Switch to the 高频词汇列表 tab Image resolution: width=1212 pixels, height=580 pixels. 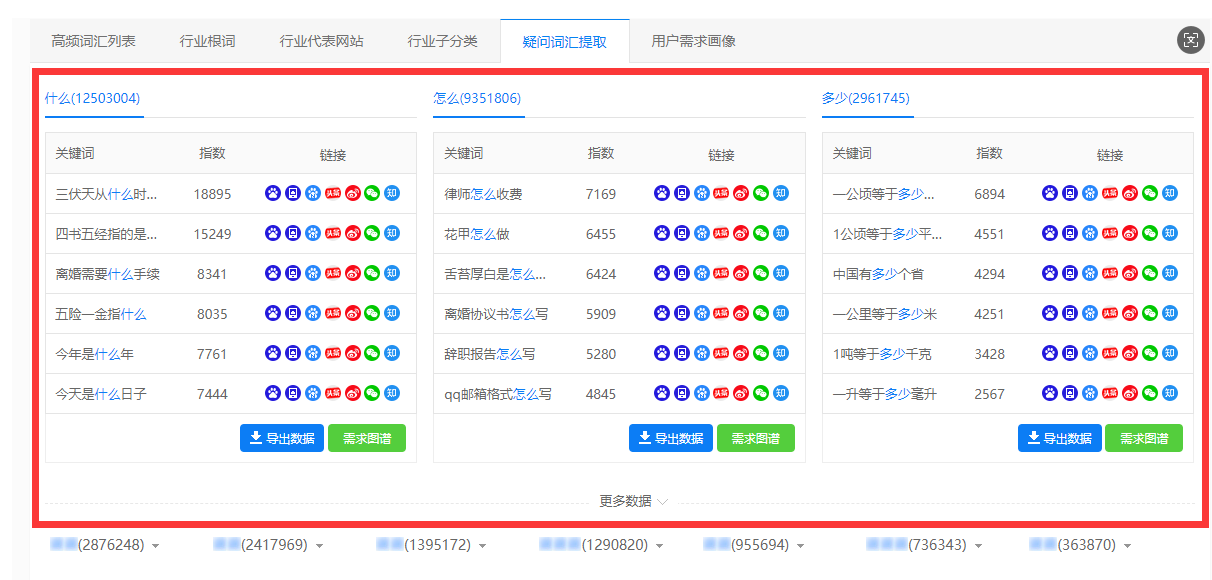[94, 41]
